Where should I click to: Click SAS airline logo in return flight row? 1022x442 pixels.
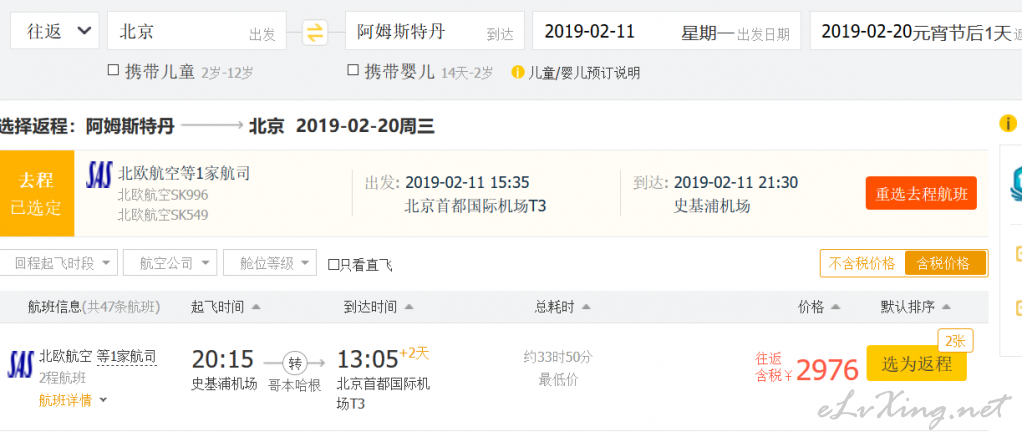[x=20, y=365]
